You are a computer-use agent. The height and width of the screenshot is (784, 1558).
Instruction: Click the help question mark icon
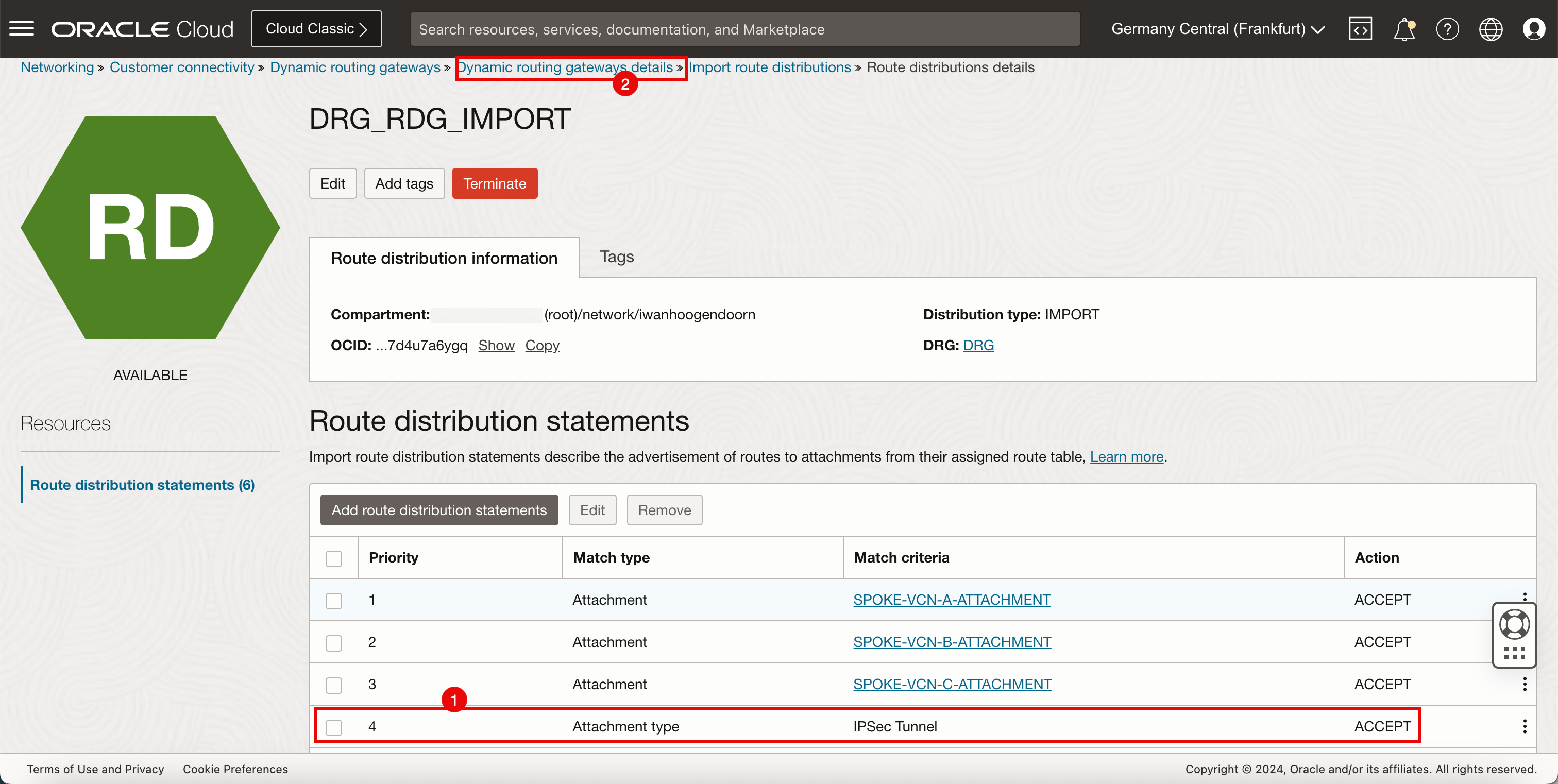point(1447,28)
